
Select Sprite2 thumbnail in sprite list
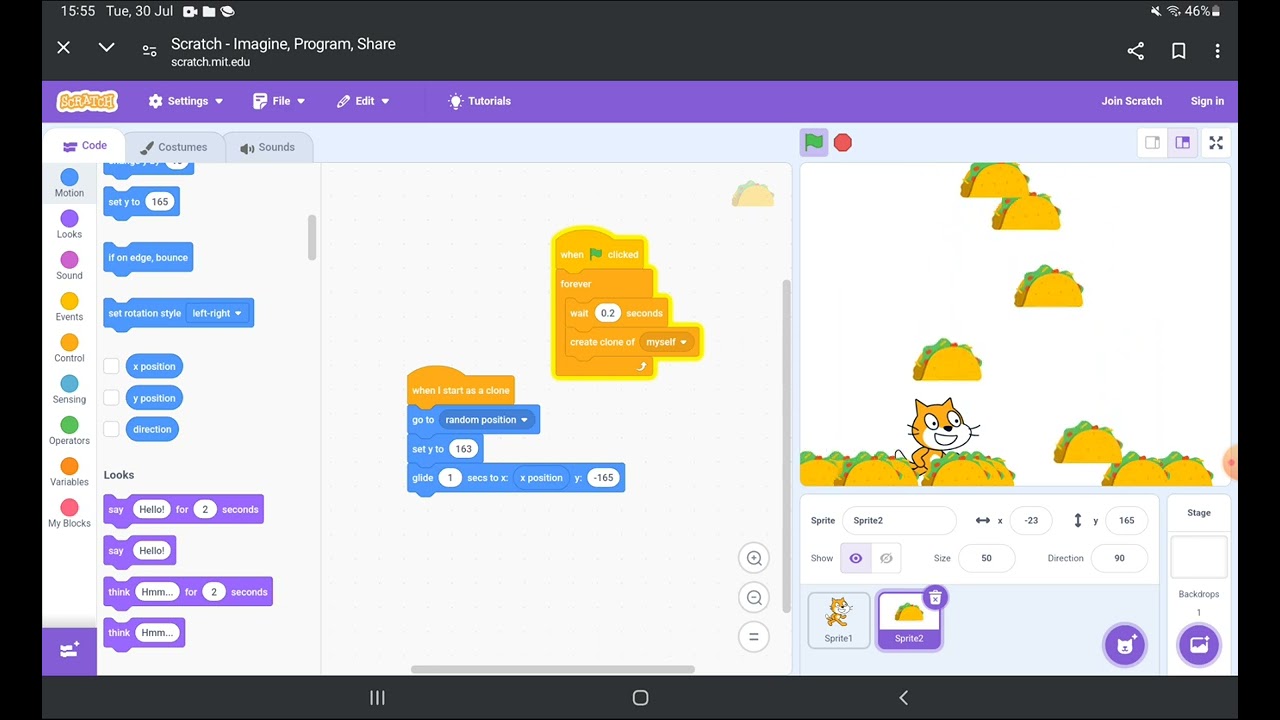tap(909, 620)
